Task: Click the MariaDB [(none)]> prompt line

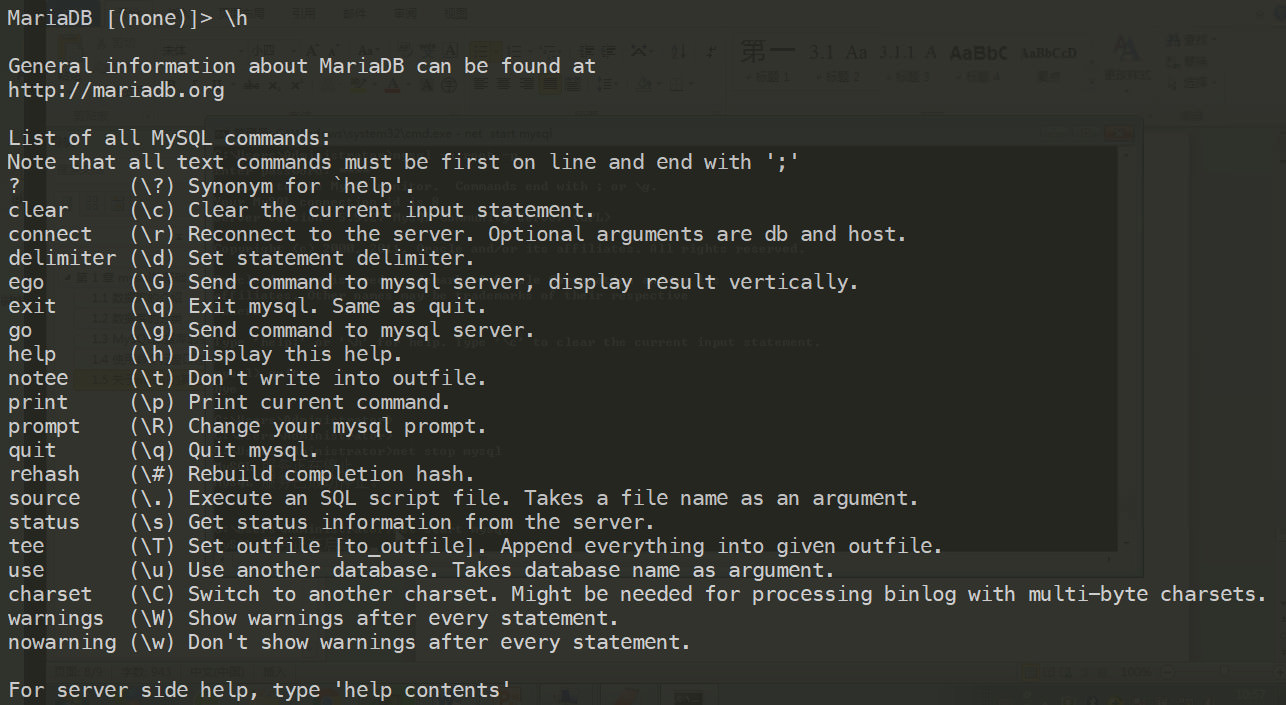Action: coord(127,18)
